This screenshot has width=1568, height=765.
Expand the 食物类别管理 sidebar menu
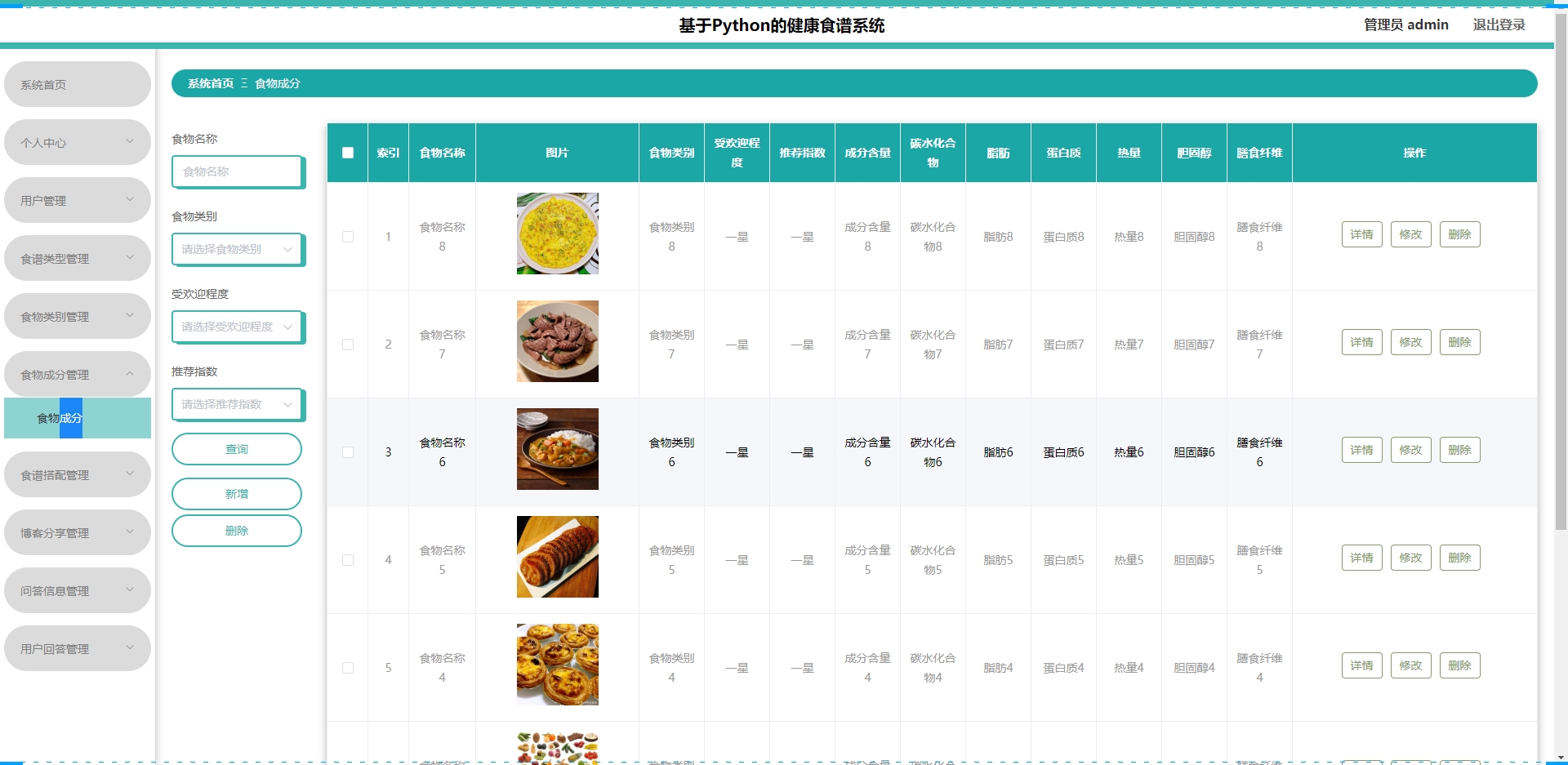pos(78,316)
